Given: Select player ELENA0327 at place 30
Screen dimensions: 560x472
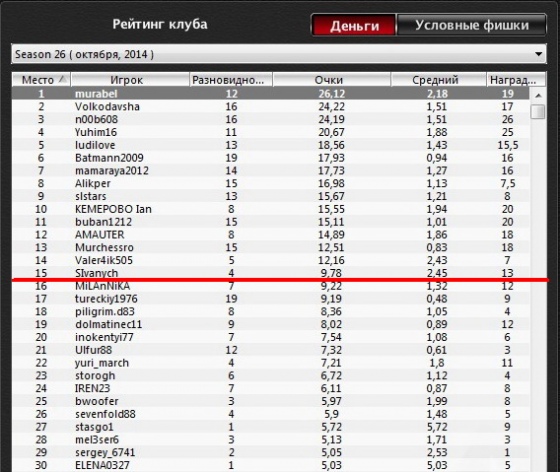Looking at the screenshot, I should pos(270,465).
